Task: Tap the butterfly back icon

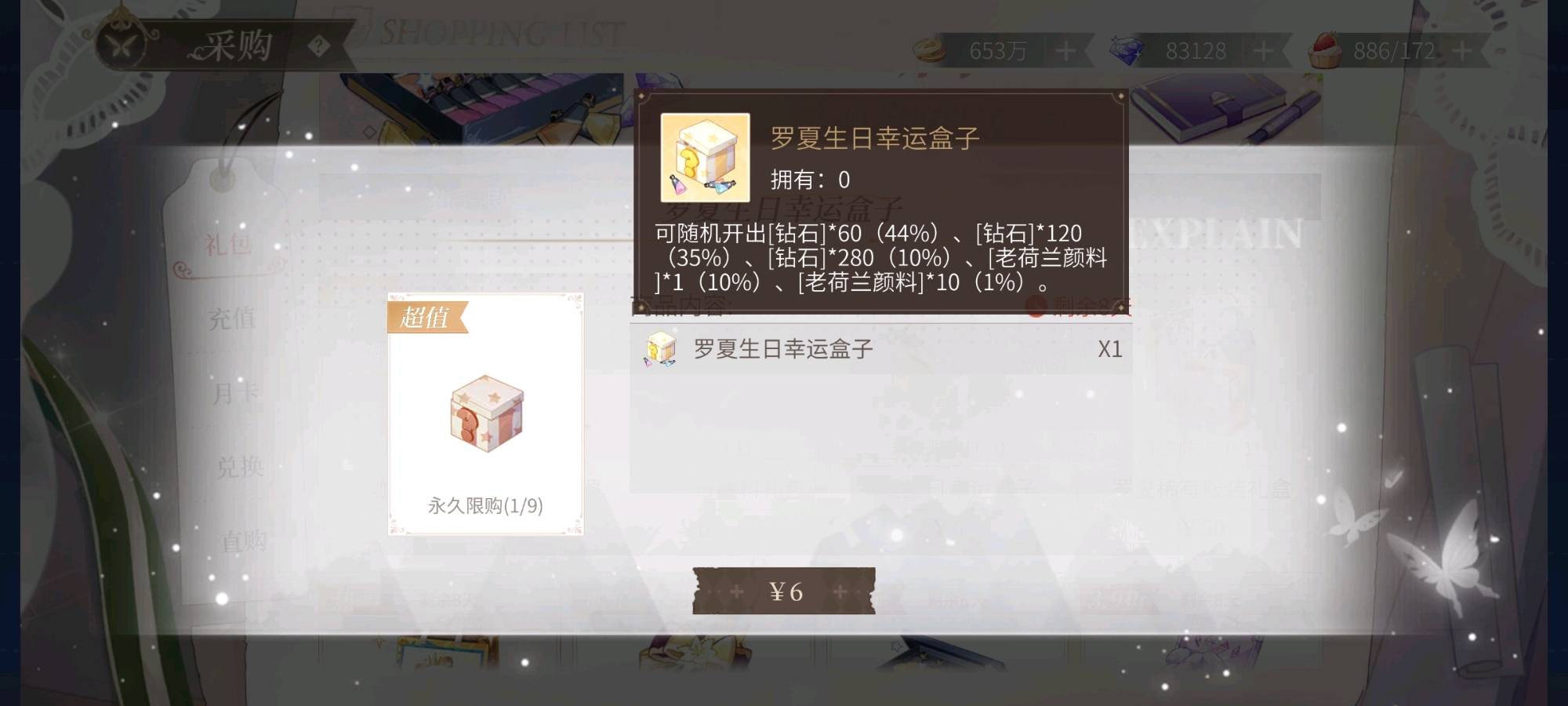Action: click(122, 45)
